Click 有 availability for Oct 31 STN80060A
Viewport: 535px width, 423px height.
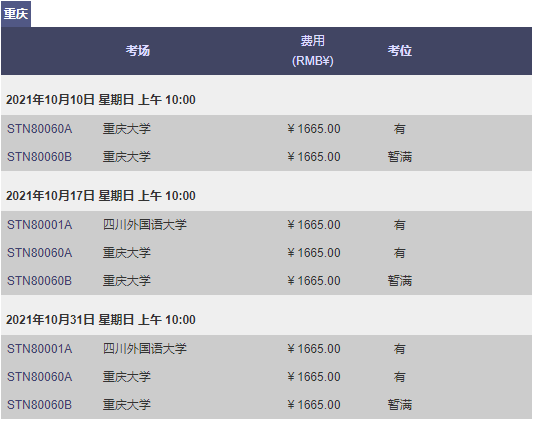coord(400,377)
